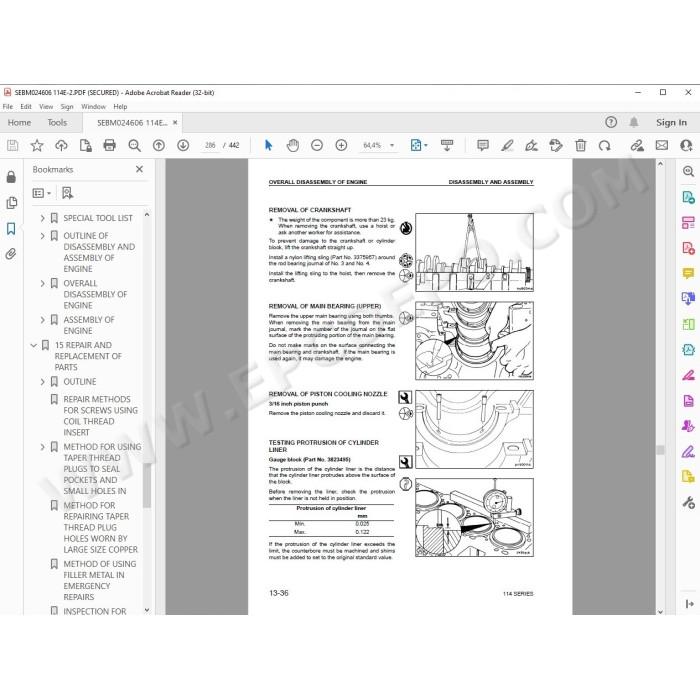Close the SEBM024606 114E document tab
700x700 pixels.
(x=175, y=122)
